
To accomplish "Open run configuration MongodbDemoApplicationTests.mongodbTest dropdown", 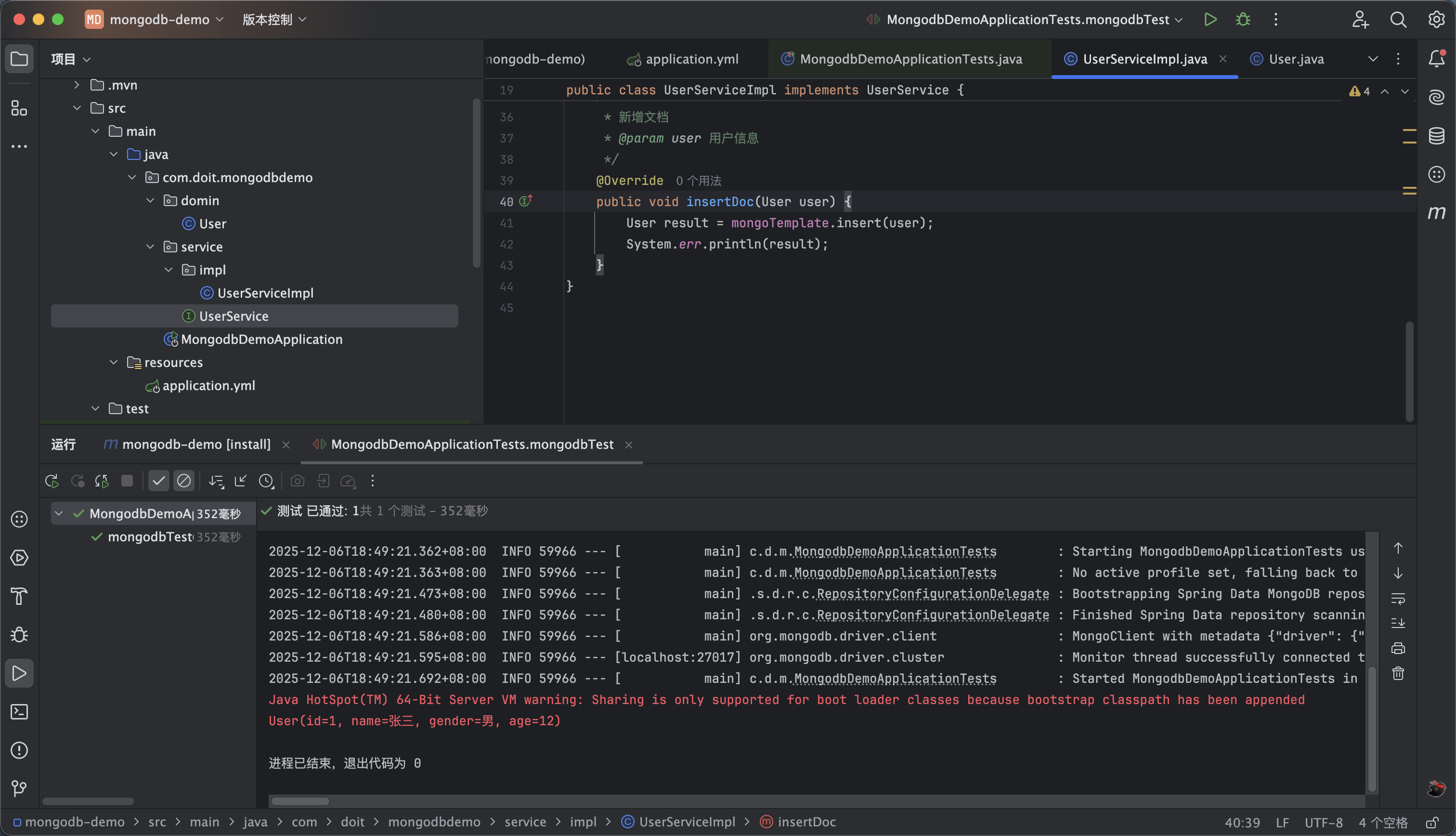I will click(x=1027, y=20).
